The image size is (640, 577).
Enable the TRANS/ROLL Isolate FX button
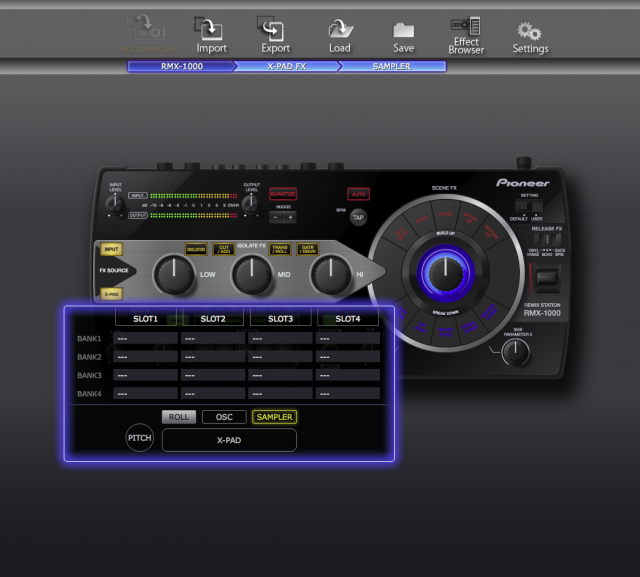pyautogui.click(x=280, y=249)
